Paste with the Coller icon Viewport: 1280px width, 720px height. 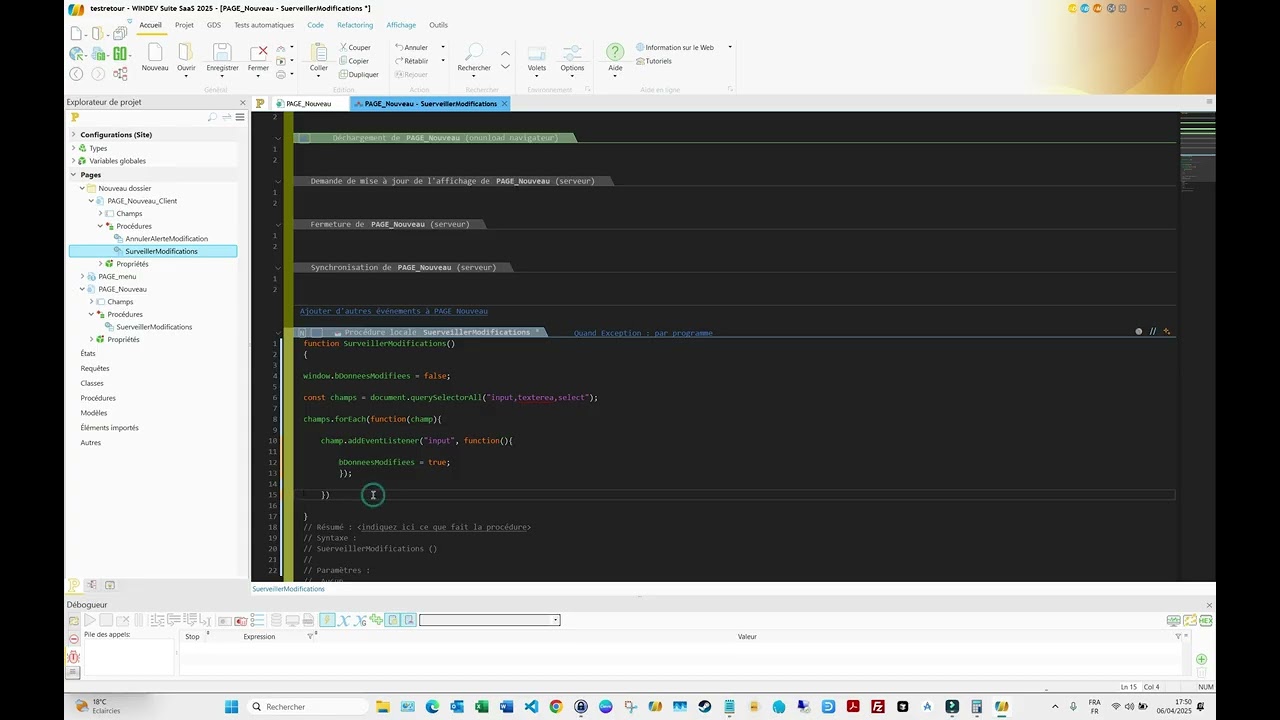point(318,52)
